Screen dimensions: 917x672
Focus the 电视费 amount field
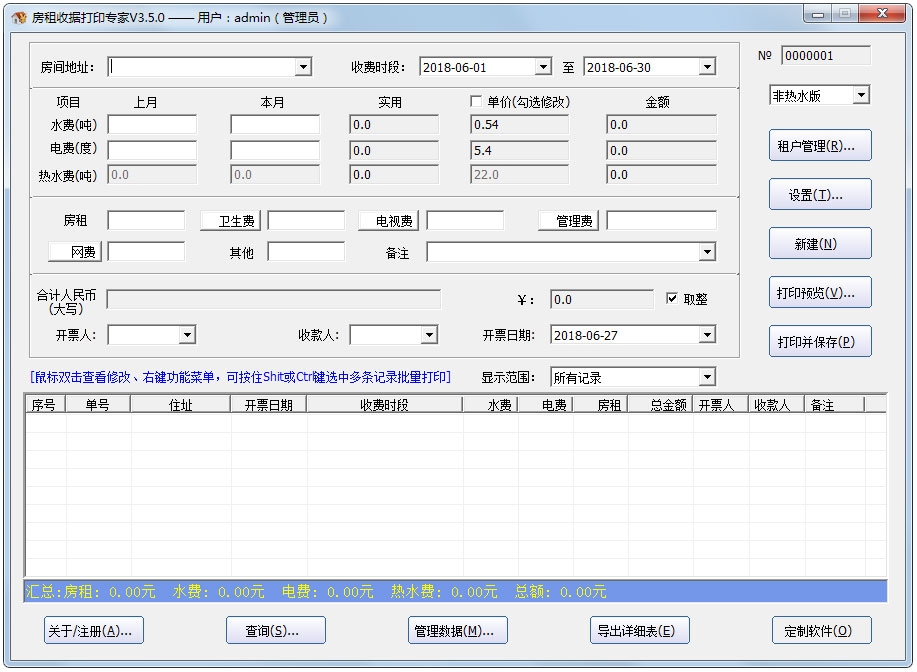tap(465, 221)
